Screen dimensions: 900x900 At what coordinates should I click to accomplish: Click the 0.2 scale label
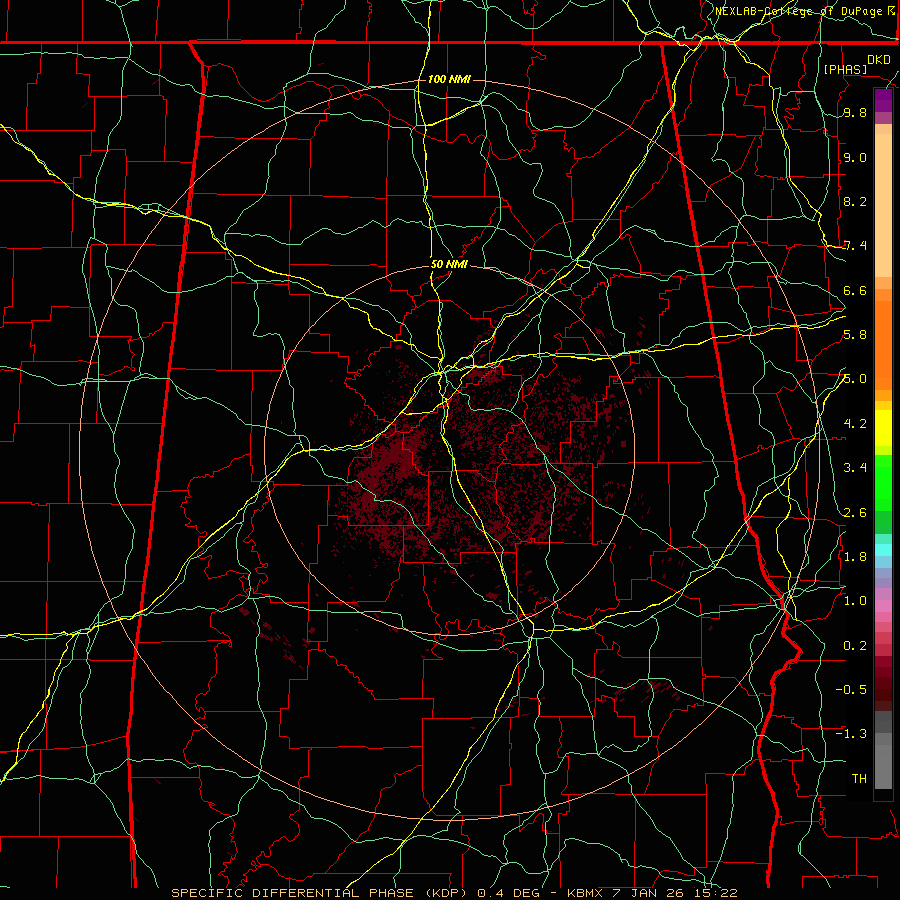coord(855,646)
